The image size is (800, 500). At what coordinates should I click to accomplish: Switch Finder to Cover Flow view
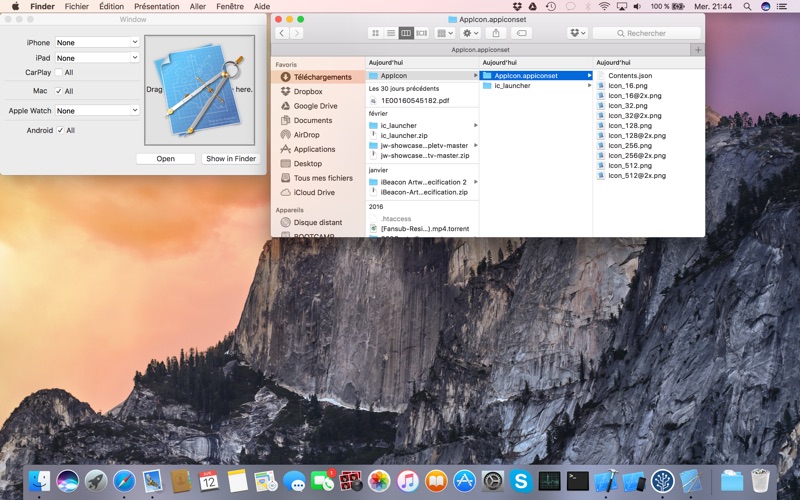[x=421, y=33]
